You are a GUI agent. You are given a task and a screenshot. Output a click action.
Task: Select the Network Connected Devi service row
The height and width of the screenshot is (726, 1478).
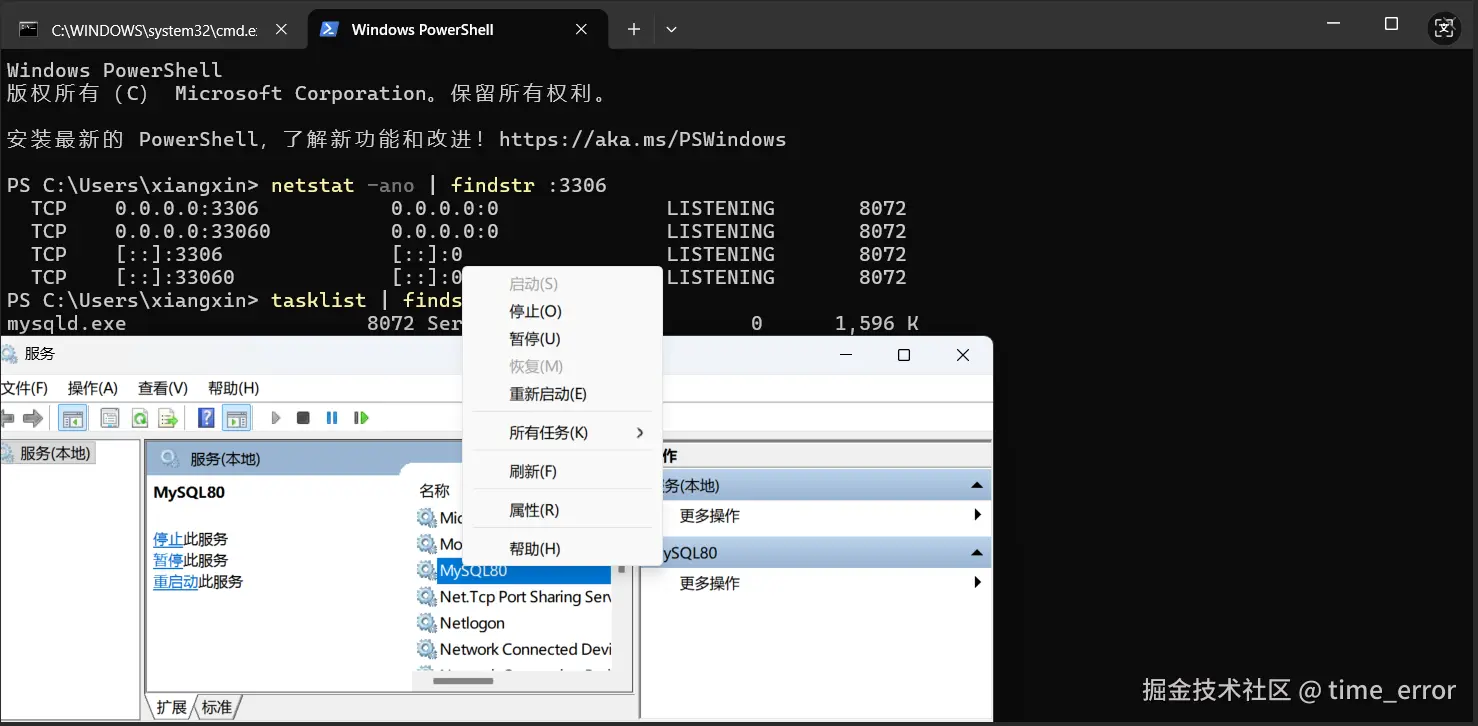pyautogui.click(x=513, y=649)
